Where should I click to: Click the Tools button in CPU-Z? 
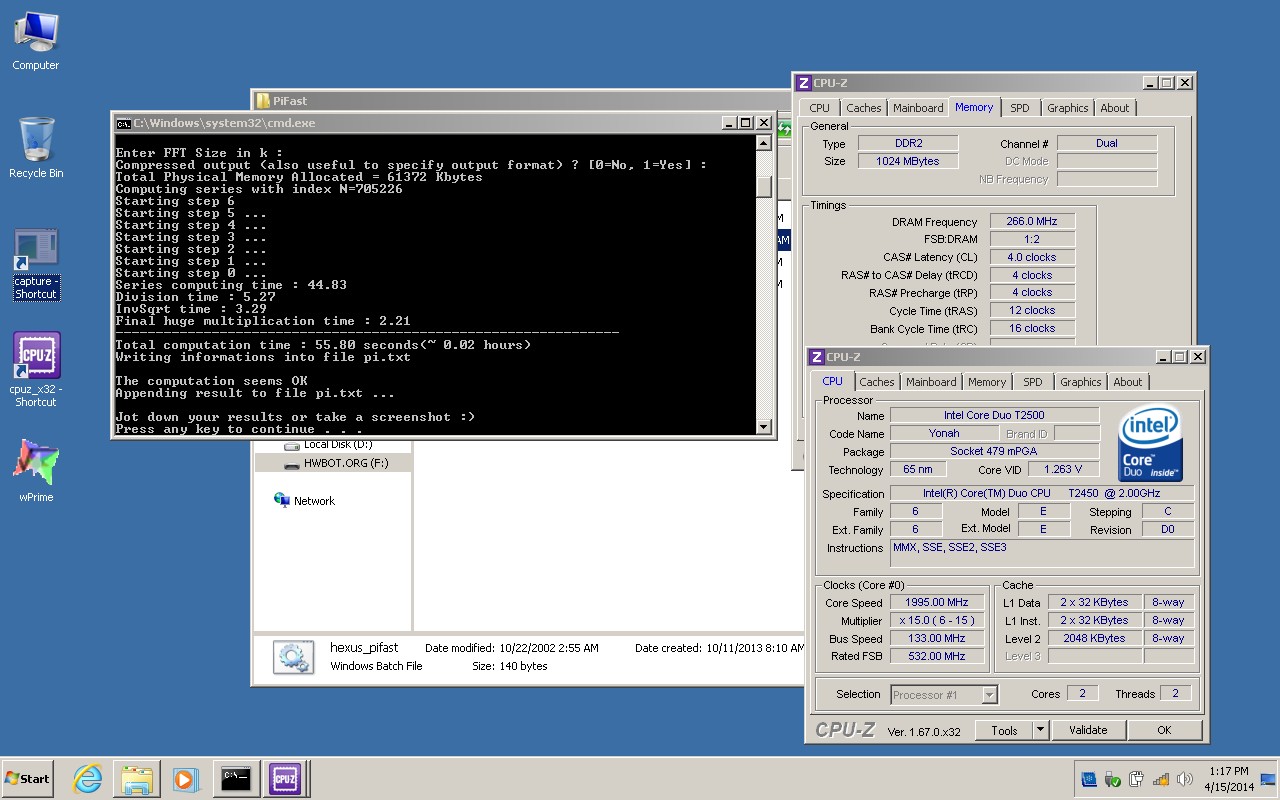(1004, 730)
